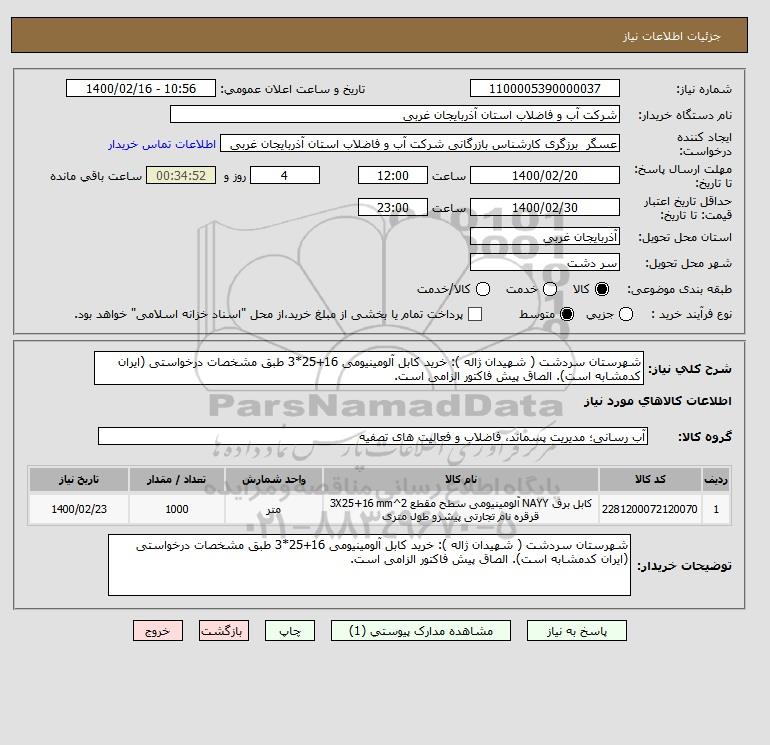This screenshot has width=770, height=745.
Task: Click the شرح کلی نیاز description box
Action: 369,368
